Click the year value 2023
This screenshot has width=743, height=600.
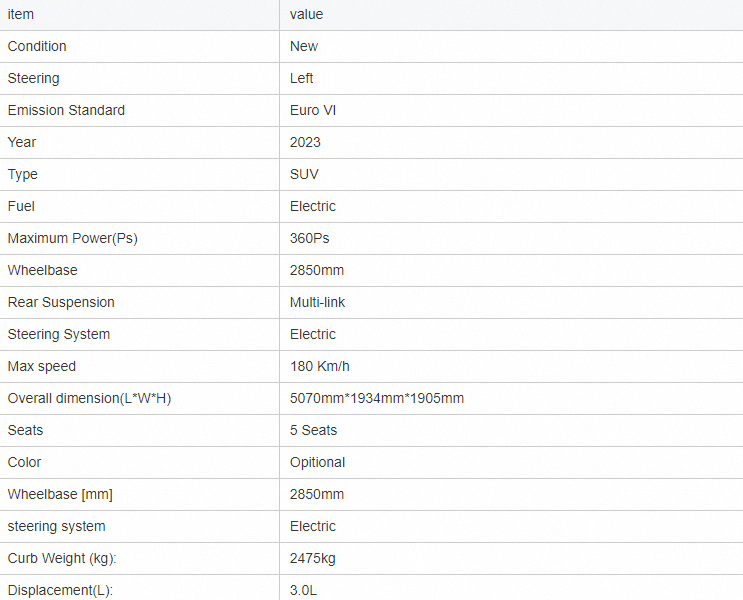coord(305,142)
